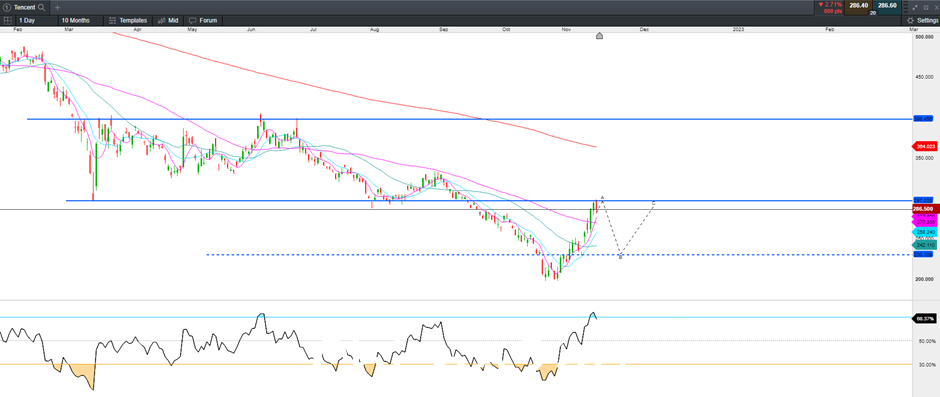The height and width of the screenshot is (397, 940).
Task: Click the Templates list icon
Action: (112, 20)
